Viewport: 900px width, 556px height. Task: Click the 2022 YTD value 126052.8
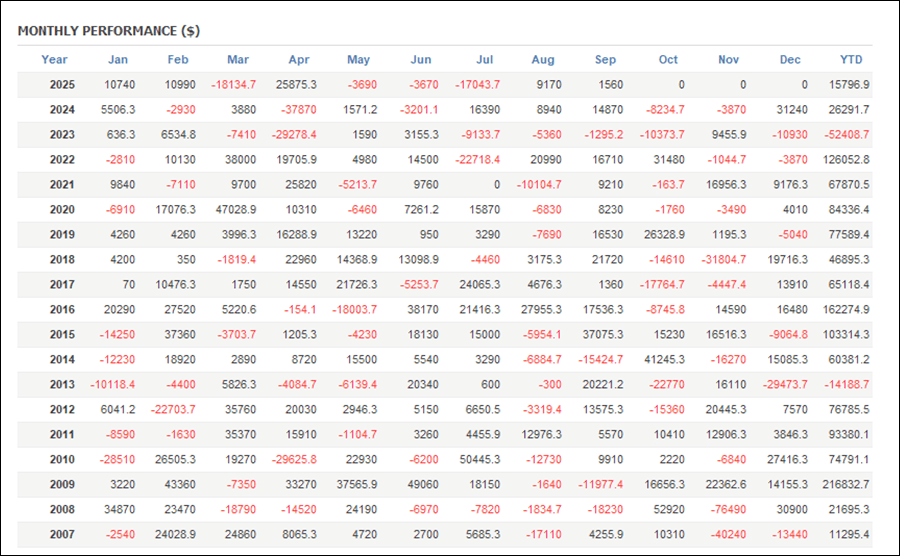845,160
